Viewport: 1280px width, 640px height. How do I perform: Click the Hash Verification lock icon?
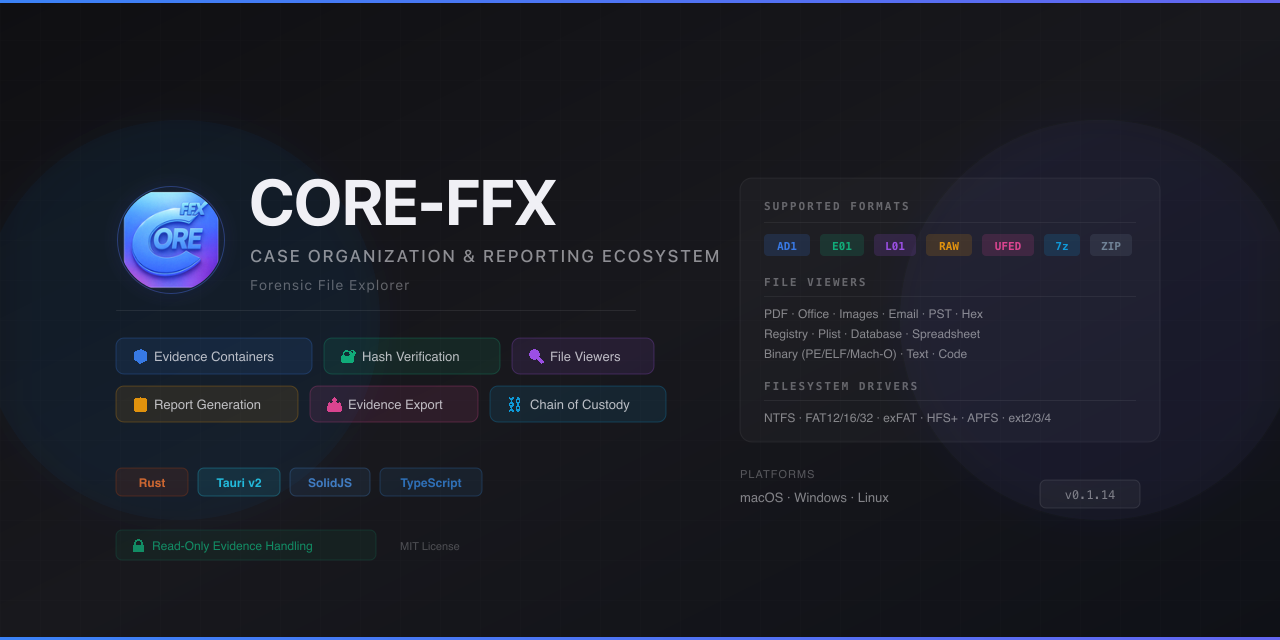click(x=348, y=356)
